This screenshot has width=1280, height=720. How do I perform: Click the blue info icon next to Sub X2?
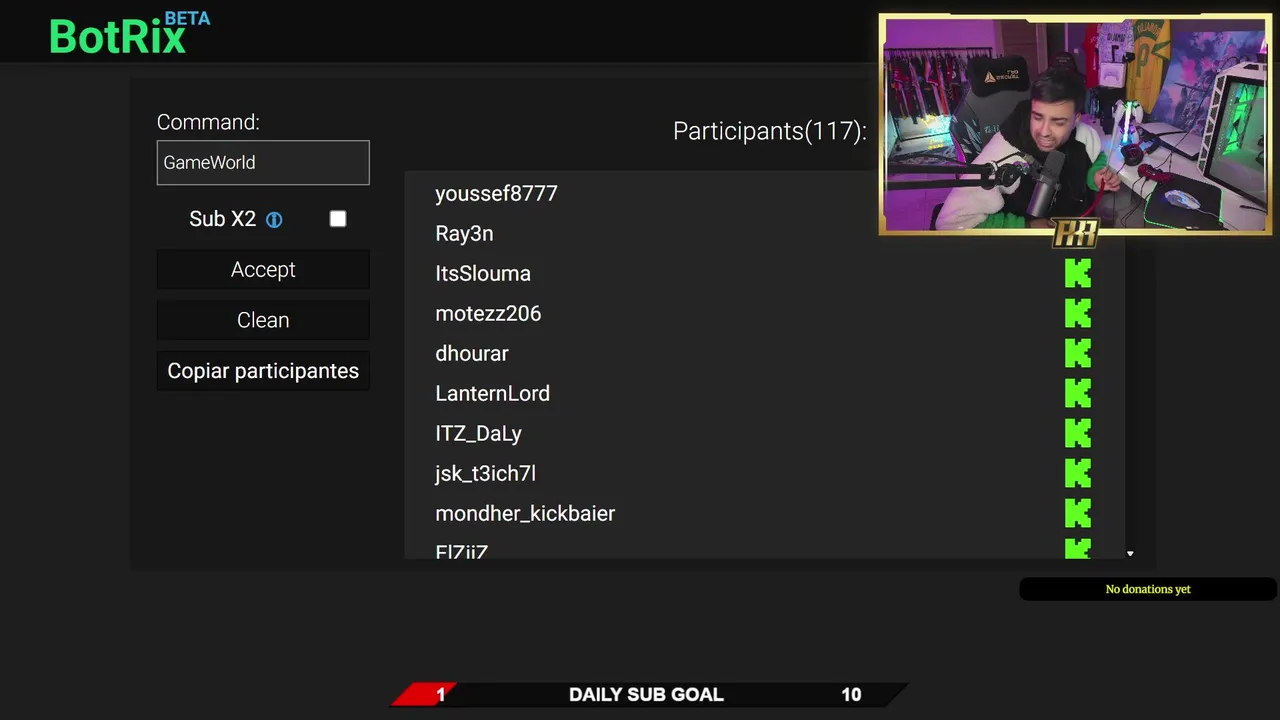tap(274, 220)
